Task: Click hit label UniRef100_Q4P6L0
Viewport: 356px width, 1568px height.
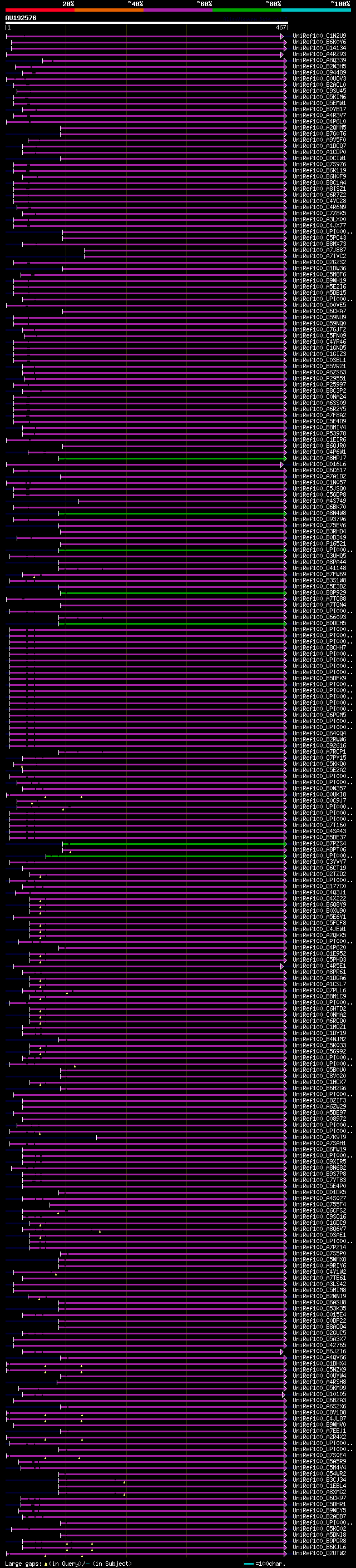Action: pos(319,122)
